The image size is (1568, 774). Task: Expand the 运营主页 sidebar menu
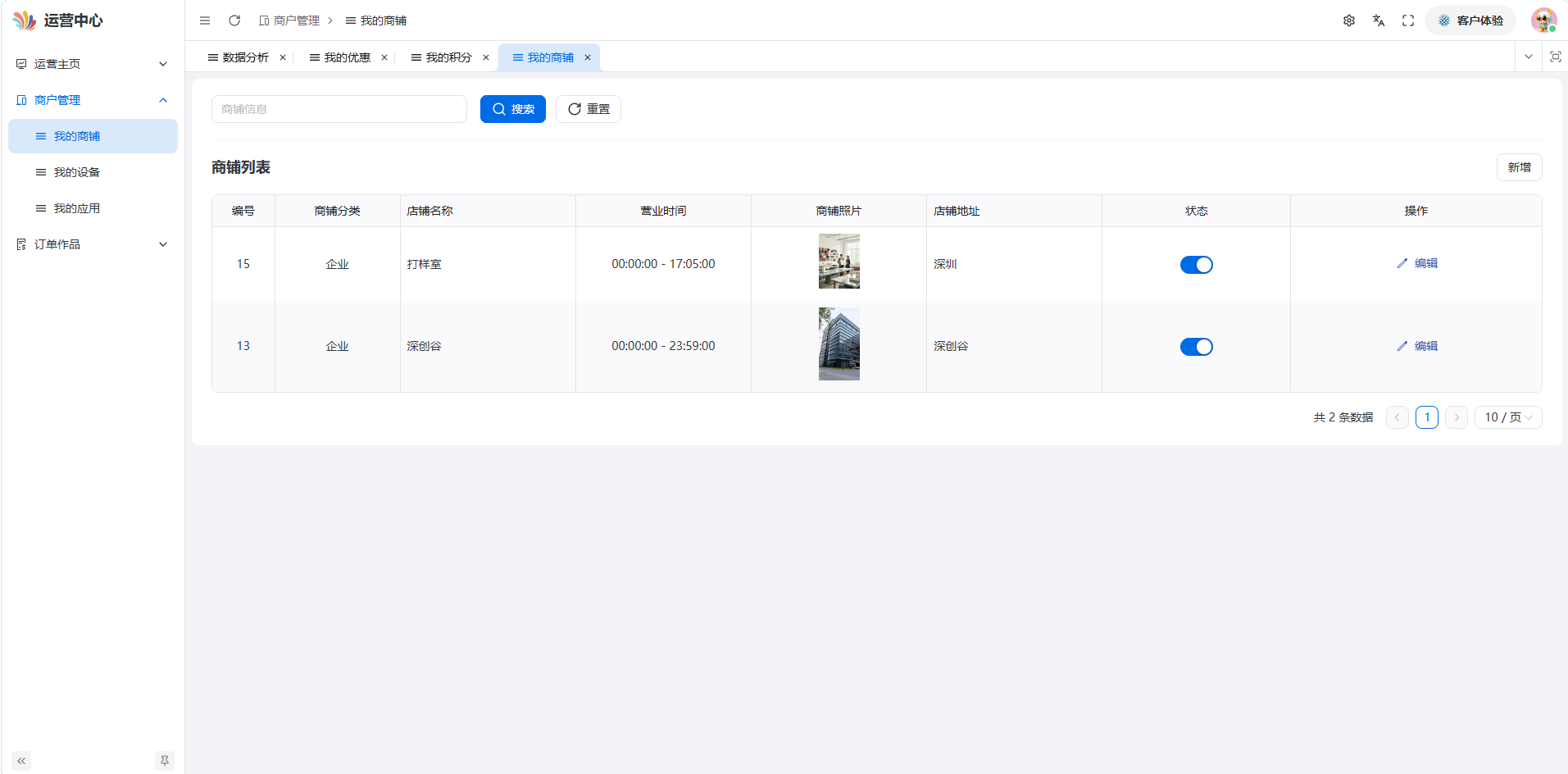[x=93, y=64]
